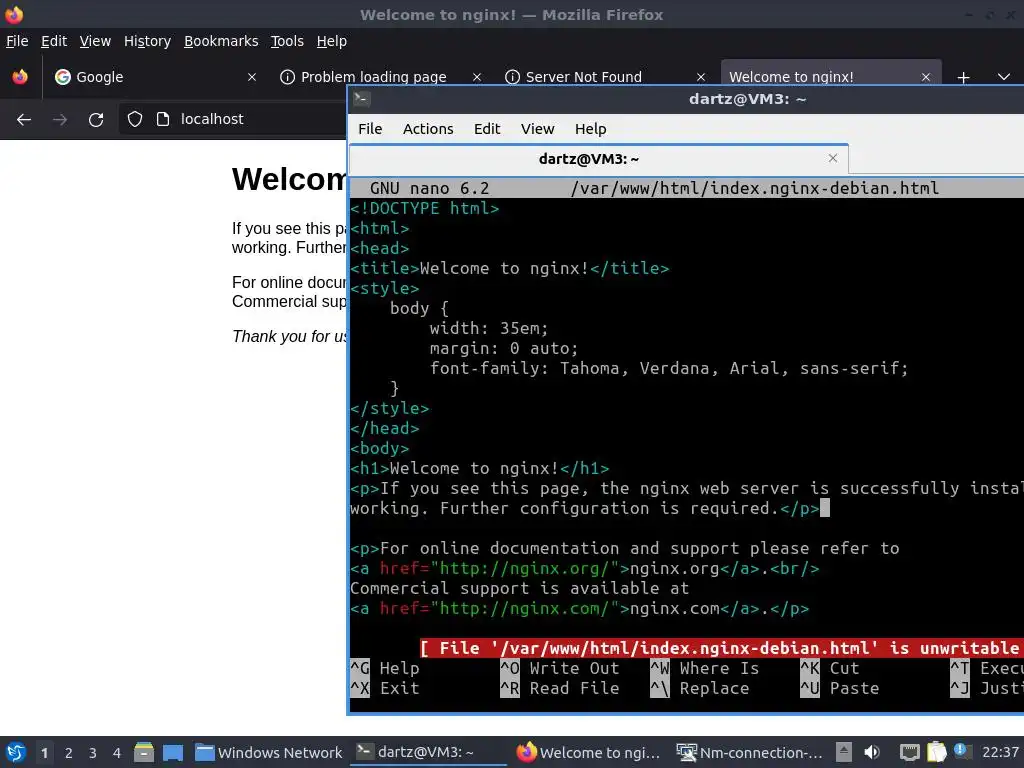
Task: Click nano's ^O Write Out shortcut
Action: click(x=560, y=668)
